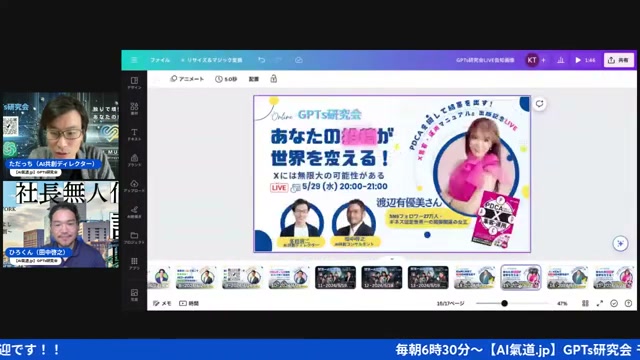Viewport: 640px width, 360px height.
Task: Open the hamburger main menu in Canva
Action: click(134, 60)
